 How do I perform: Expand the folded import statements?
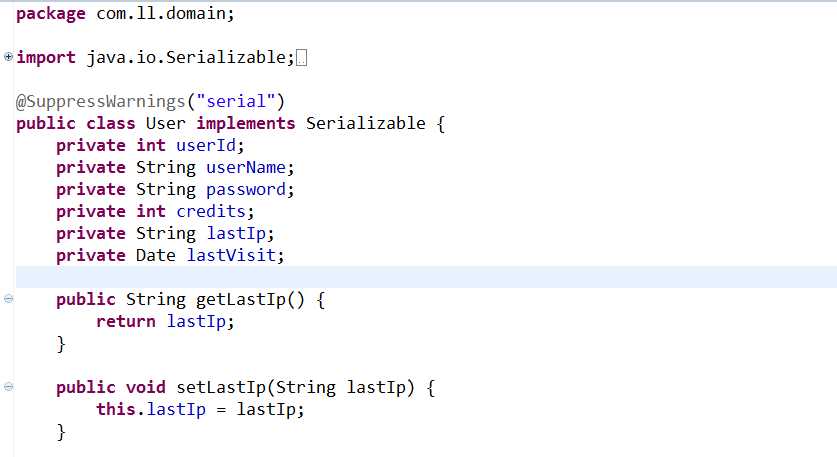(x=8, y=57)
